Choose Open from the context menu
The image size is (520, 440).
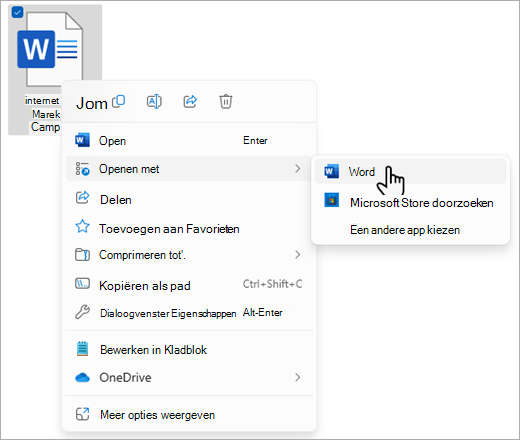[189, 140]
